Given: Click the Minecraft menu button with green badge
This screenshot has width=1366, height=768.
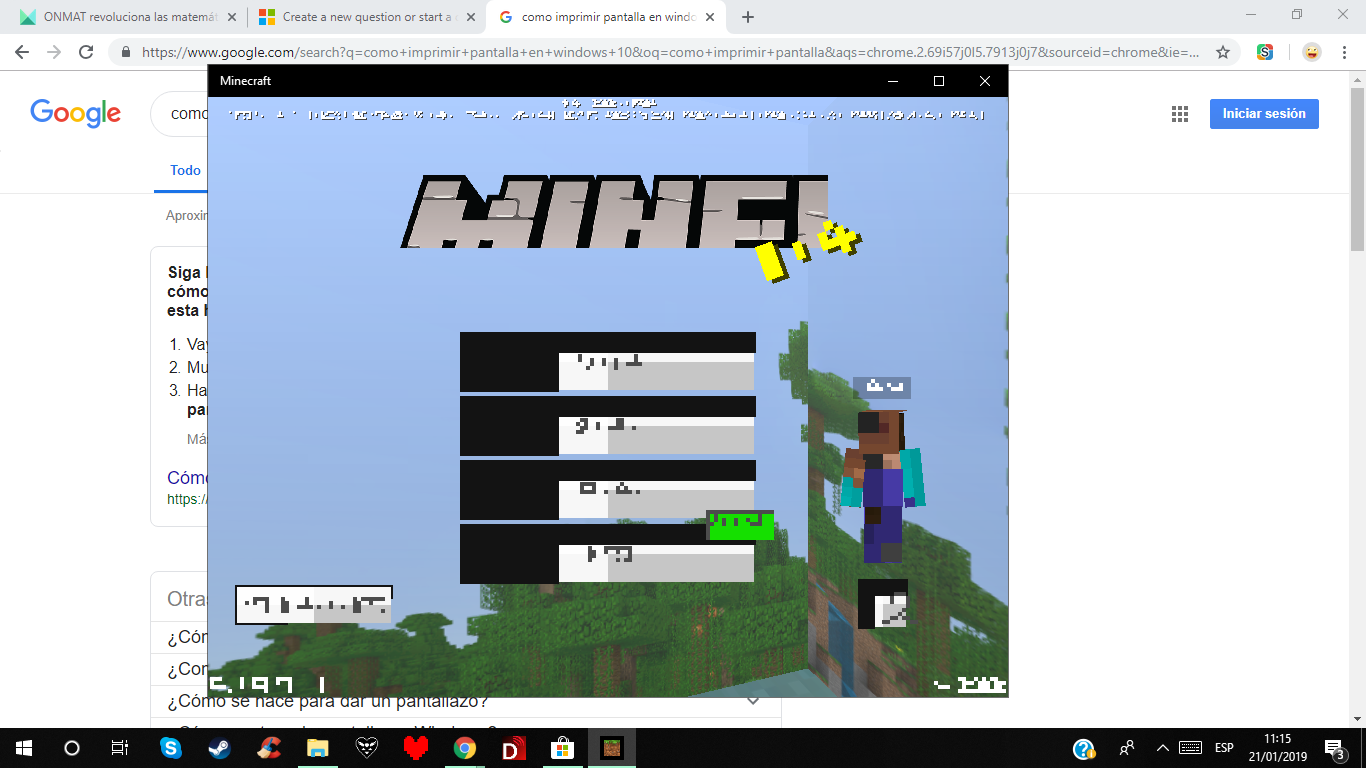Looking at the screenshot, I should point(607,554).
